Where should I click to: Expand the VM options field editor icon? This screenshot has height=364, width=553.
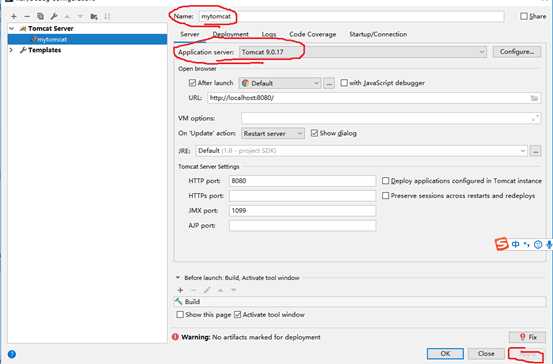(535, 118)
